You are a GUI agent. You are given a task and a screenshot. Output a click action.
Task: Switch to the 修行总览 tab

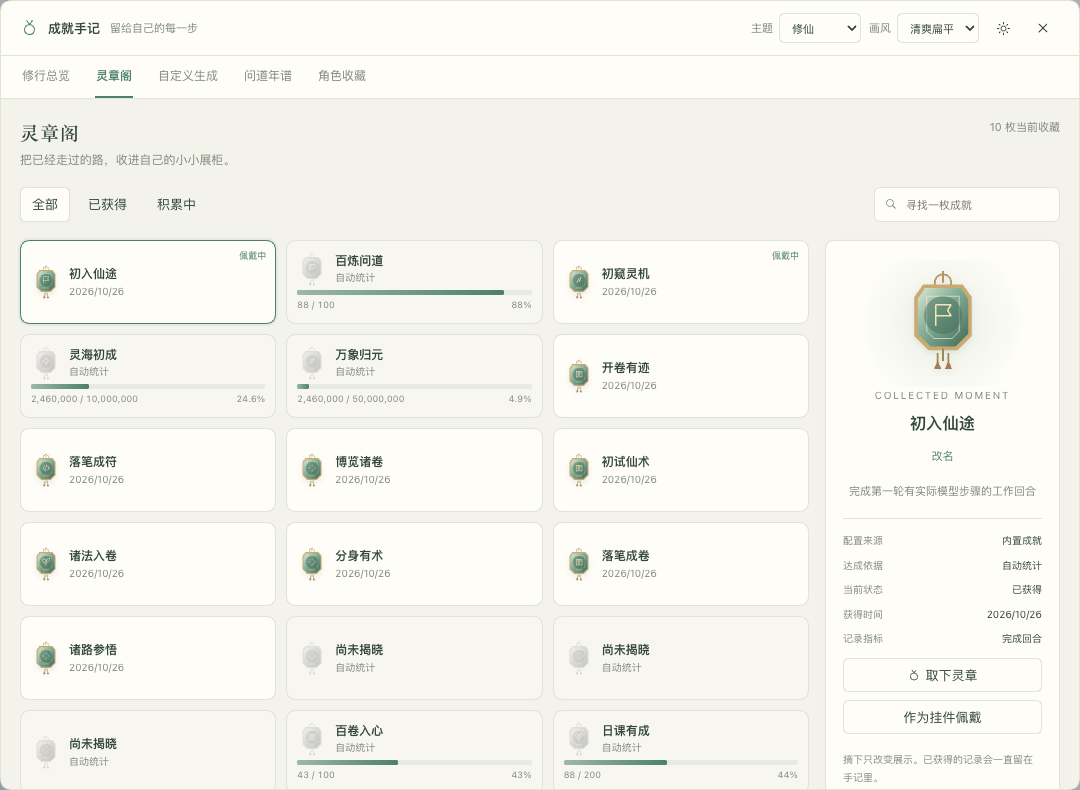click(46, 76)
